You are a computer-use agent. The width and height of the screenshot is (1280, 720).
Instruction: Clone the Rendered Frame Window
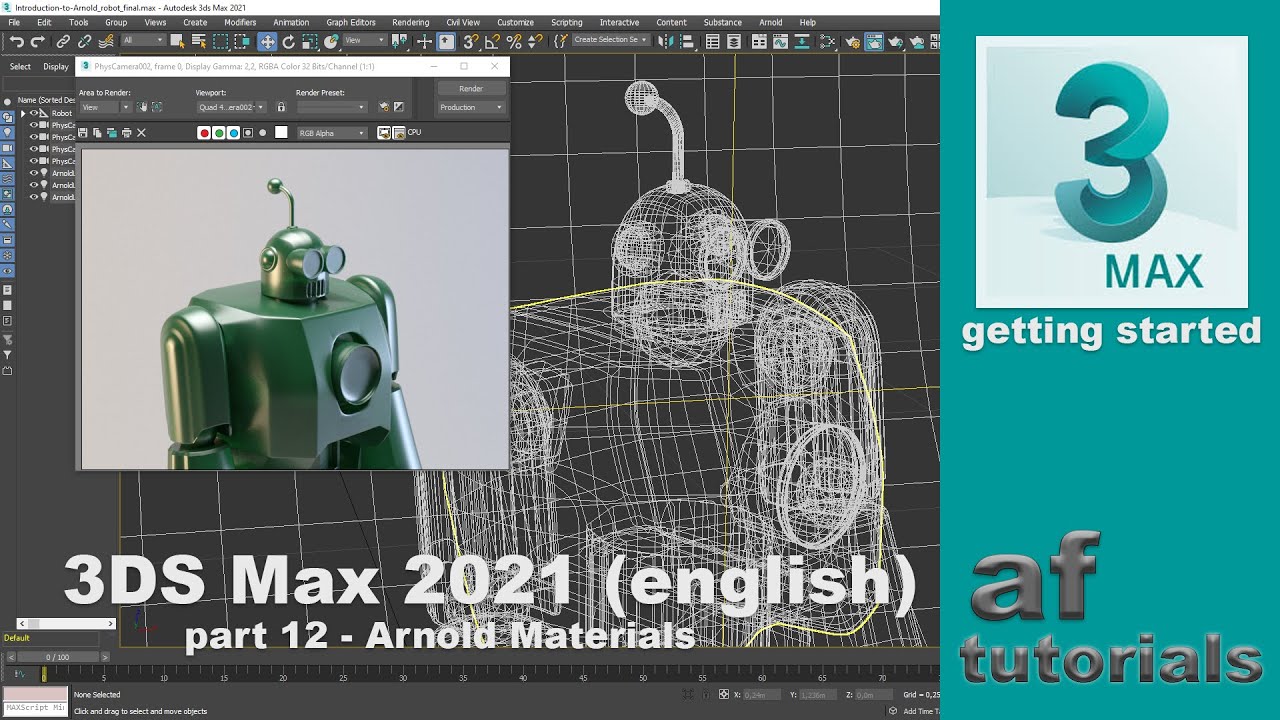click(x=112, y=133)
